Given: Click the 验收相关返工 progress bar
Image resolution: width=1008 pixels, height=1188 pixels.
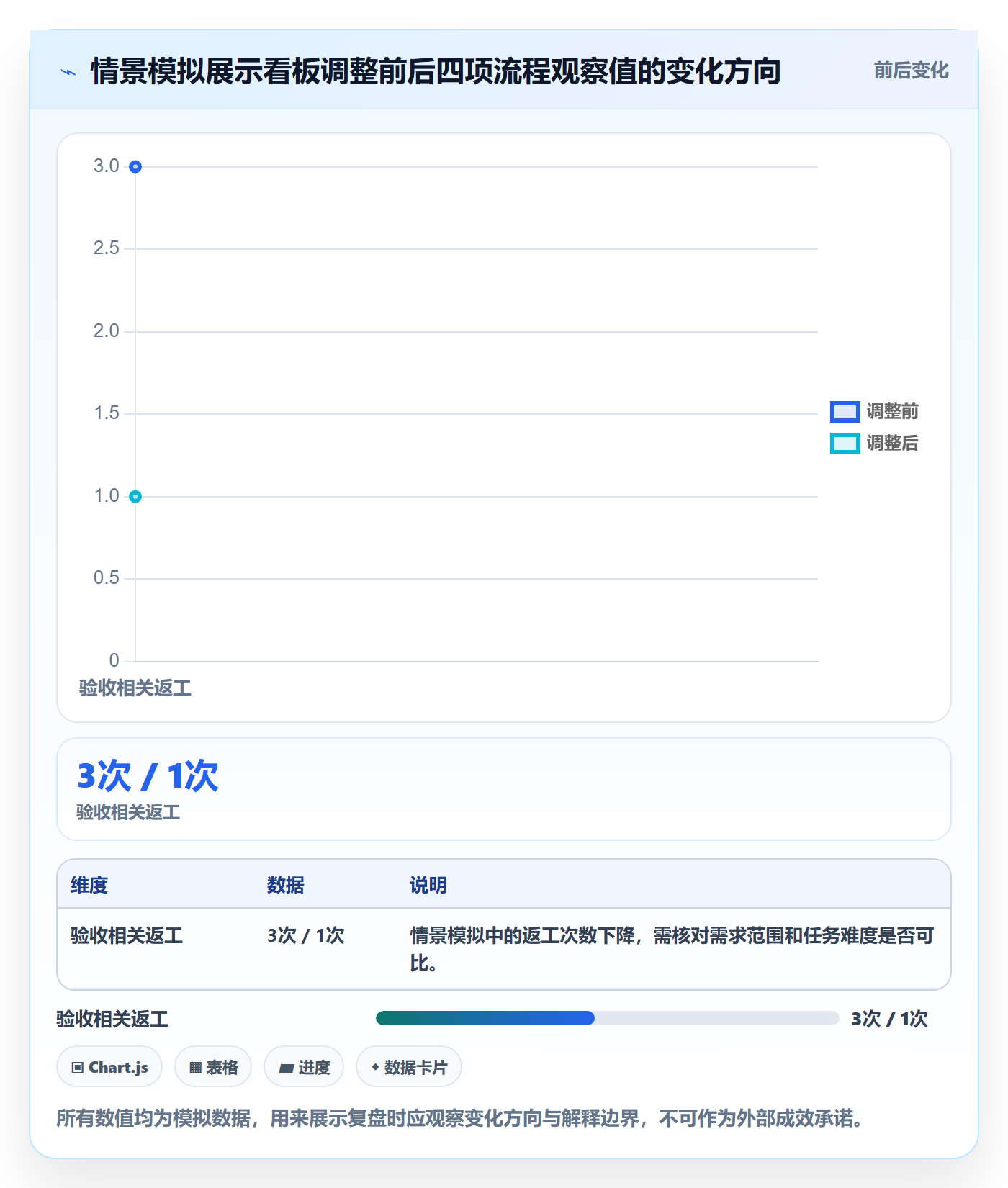Looking at the screenshot, I should pos(608,1018).
